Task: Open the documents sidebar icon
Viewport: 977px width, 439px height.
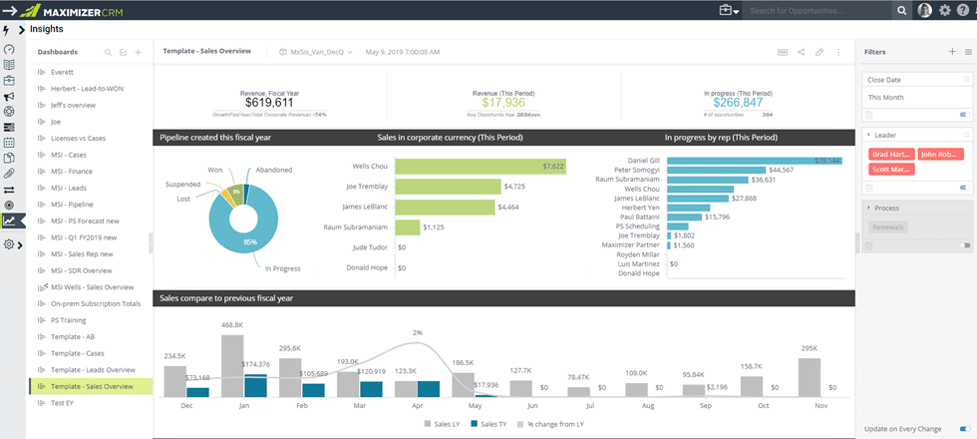Action: coord(9,158)
